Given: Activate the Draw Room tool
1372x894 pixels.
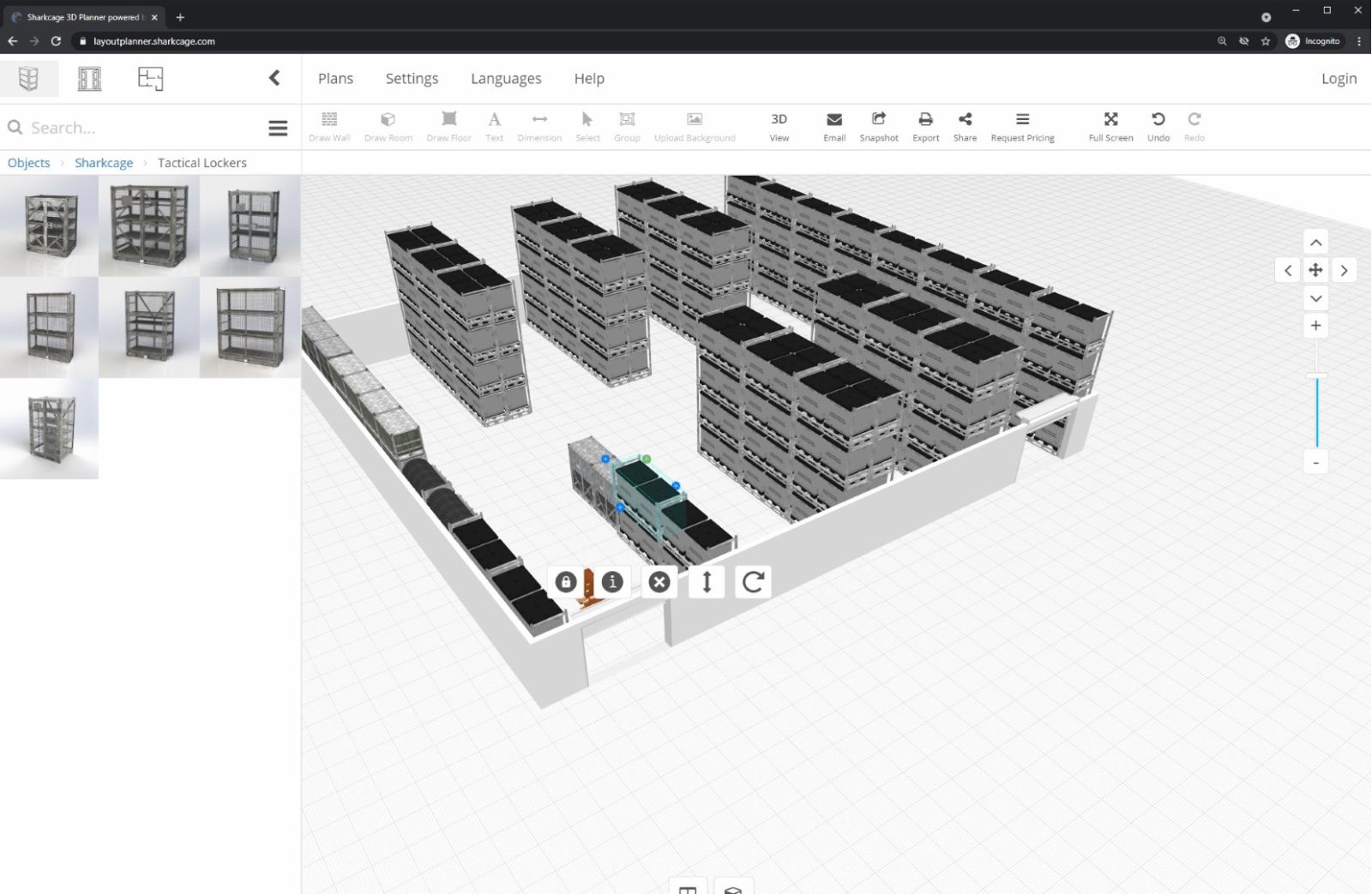Looking at the screenshot, I should click(x=388, y=126).
